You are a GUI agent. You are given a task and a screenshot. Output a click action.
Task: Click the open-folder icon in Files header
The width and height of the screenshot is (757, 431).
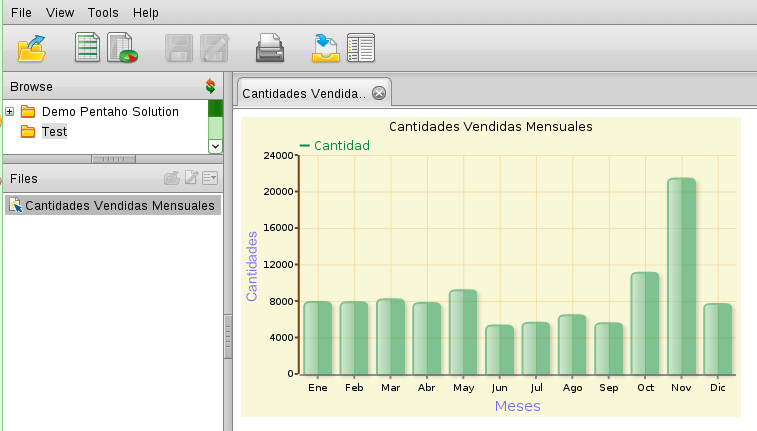pos(172,178)
